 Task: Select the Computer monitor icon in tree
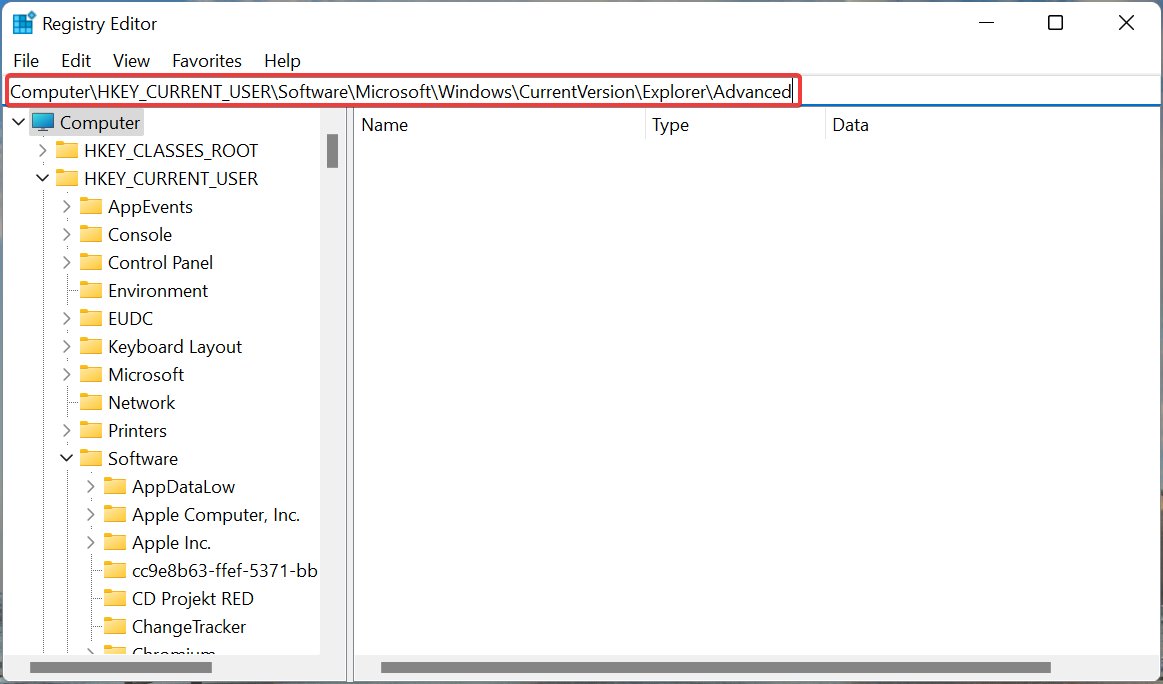click(44, 122)
